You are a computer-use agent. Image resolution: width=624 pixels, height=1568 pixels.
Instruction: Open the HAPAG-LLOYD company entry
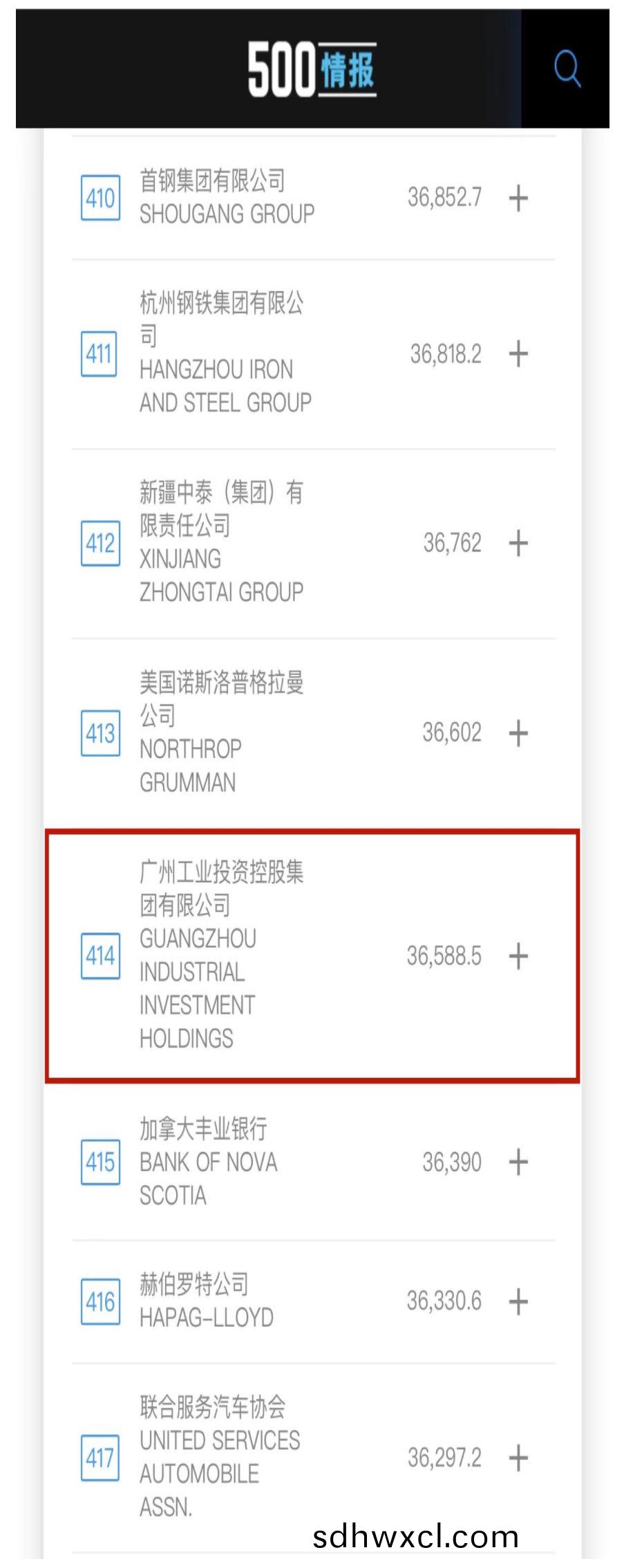pyautogui.click(x=207, y=1318)
